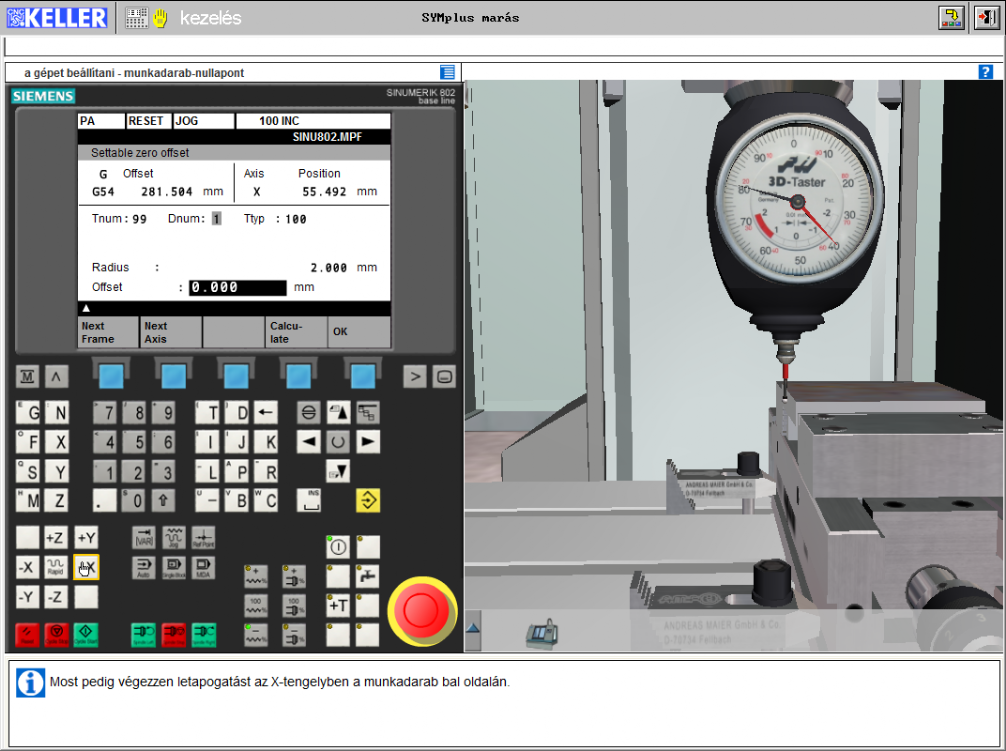Open the blue help question mark icon

985,72
